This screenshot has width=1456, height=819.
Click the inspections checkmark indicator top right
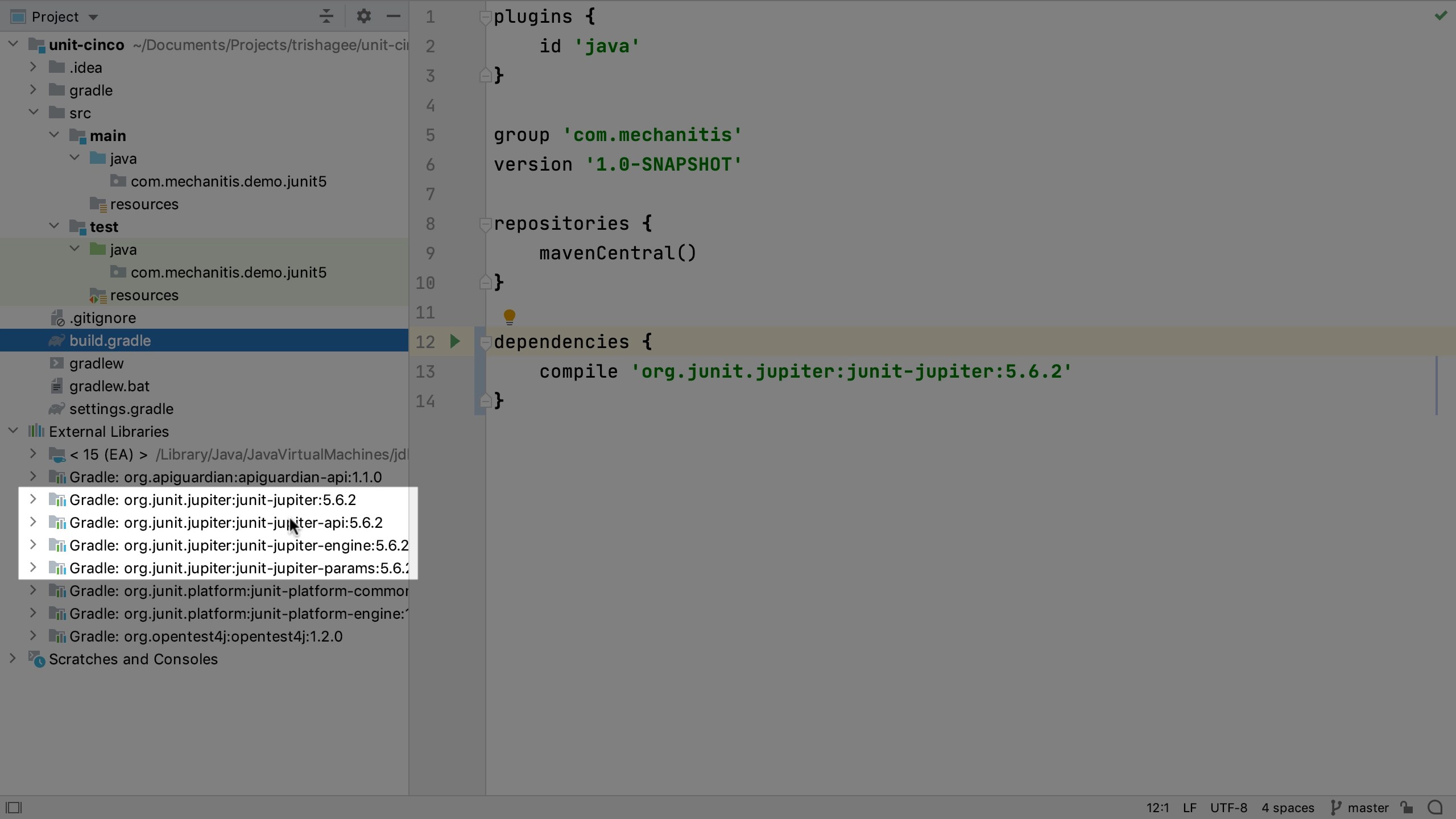(x=1441, y=15)
